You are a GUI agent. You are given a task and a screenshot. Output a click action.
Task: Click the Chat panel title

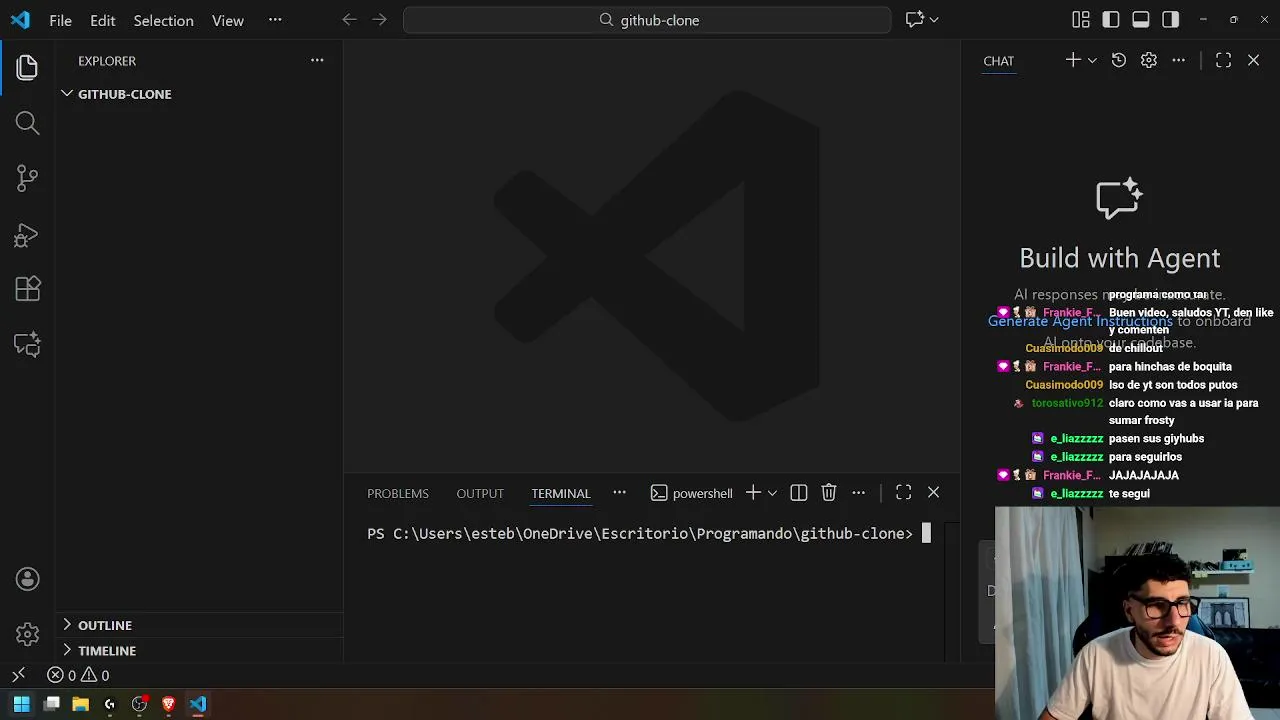point(998,61)
